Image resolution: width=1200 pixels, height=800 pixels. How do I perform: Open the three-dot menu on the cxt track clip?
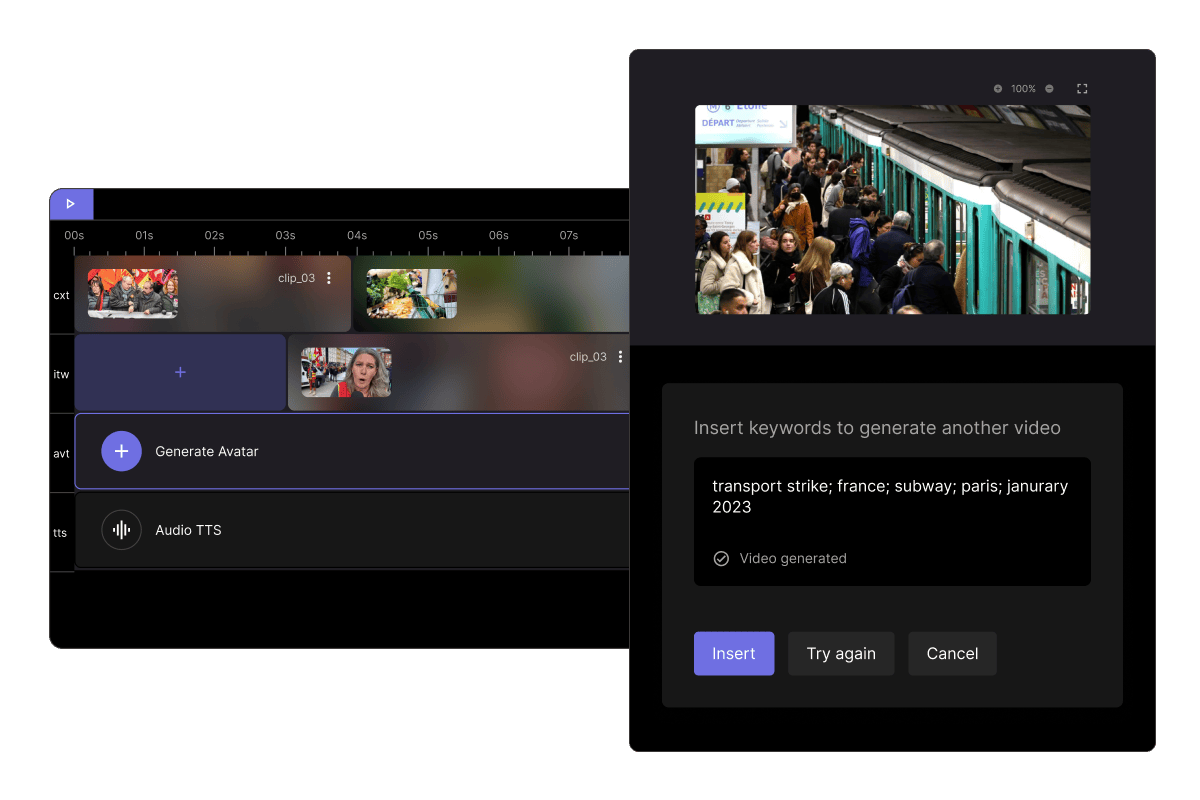329,278
